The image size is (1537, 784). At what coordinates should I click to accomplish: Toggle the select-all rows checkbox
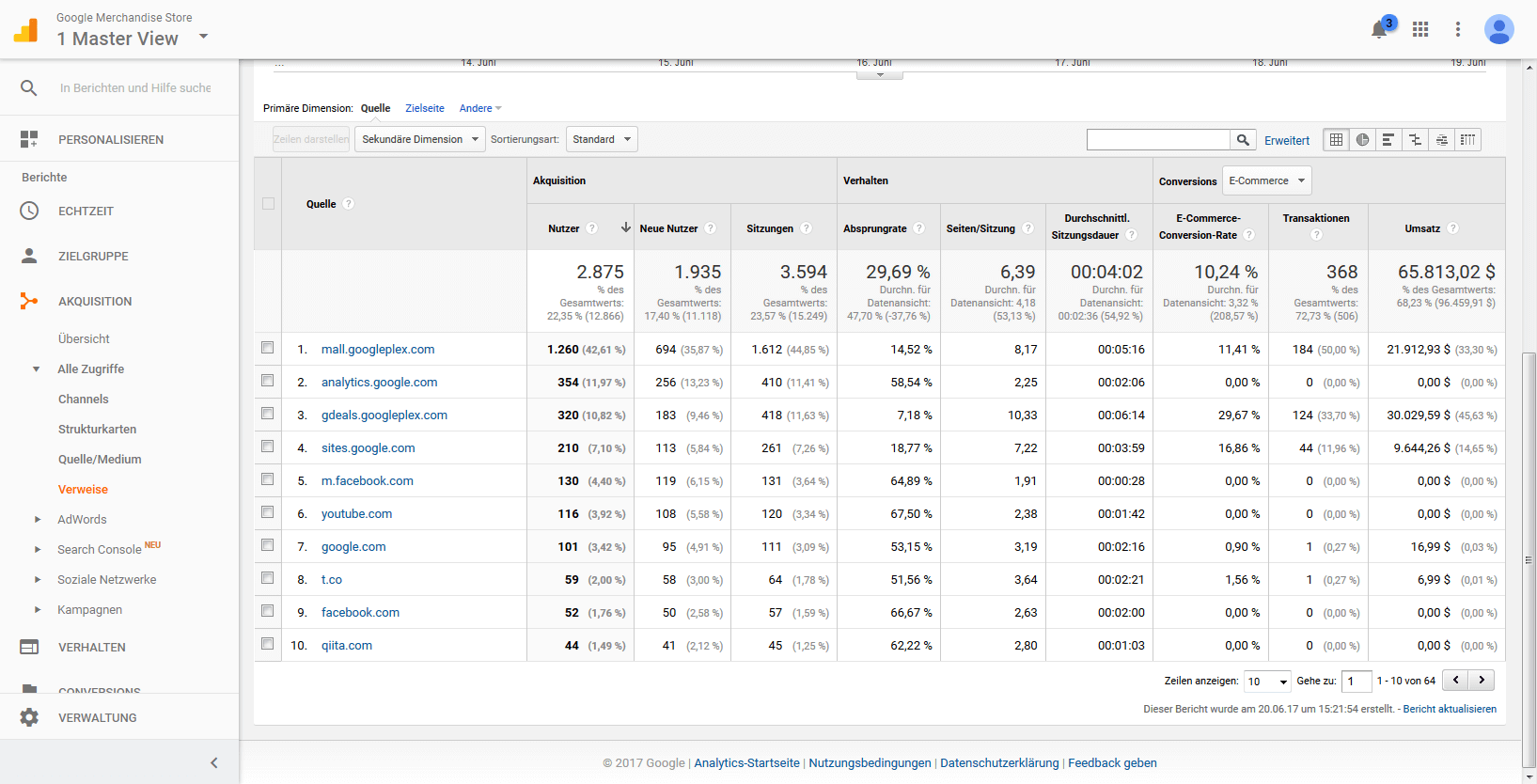pos(268,204)
